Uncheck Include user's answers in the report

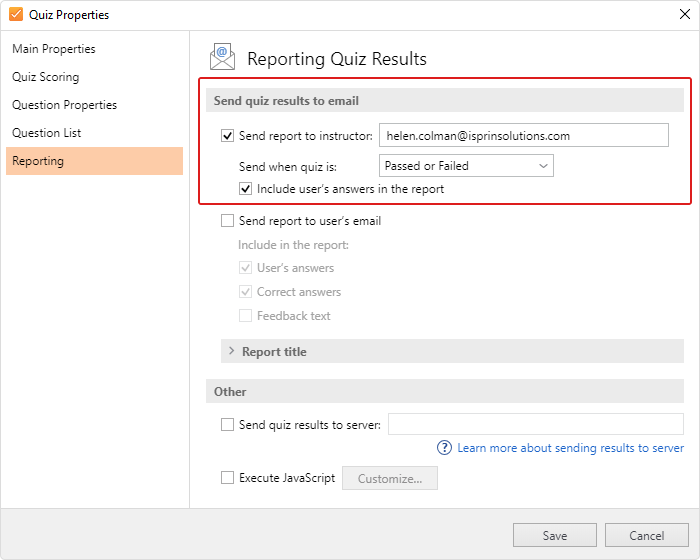246,189
